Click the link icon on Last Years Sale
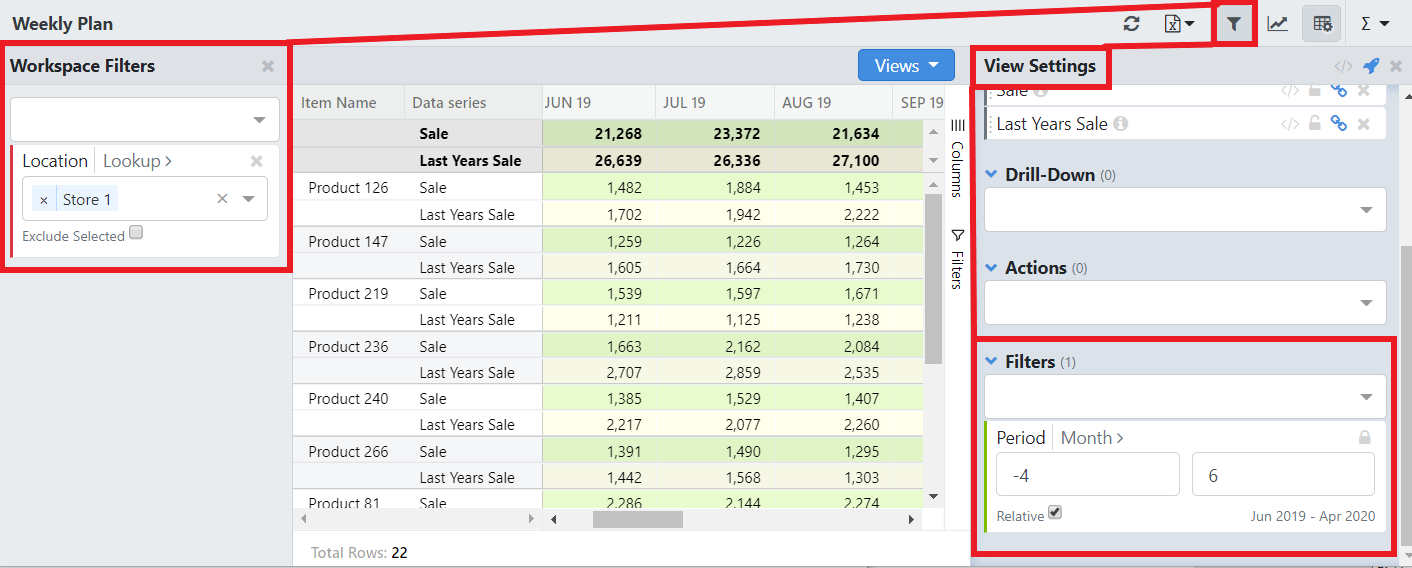 click(x=1339, y=124)
